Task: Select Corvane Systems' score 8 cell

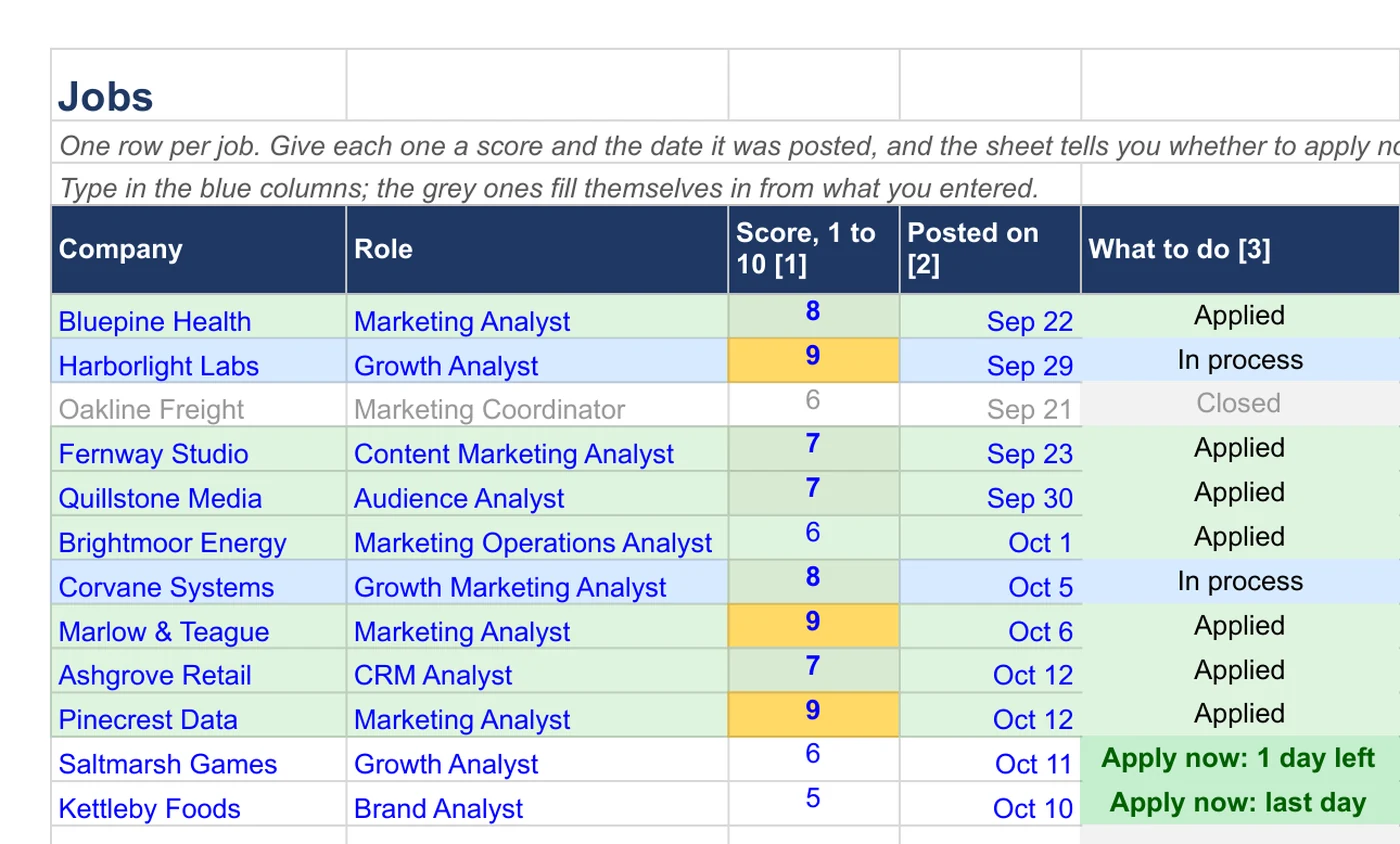Action: [814, 581]
